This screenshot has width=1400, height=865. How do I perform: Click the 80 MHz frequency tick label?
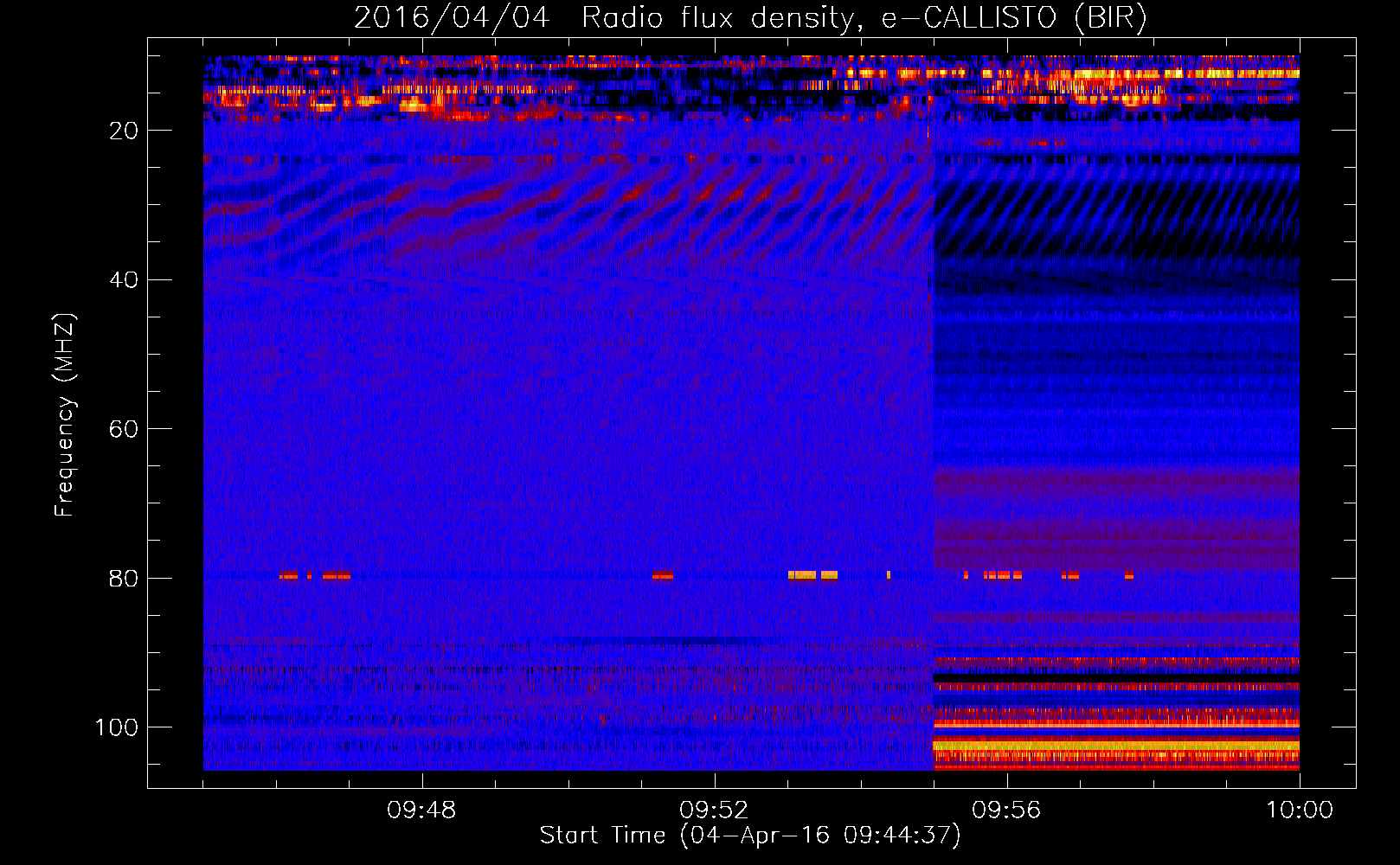[x=124, y=579]
